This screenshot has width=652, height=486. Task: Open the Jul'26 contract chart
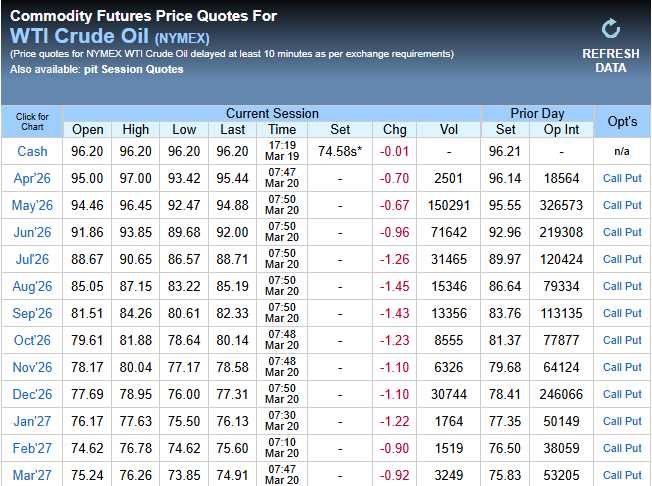coord(32,259)
